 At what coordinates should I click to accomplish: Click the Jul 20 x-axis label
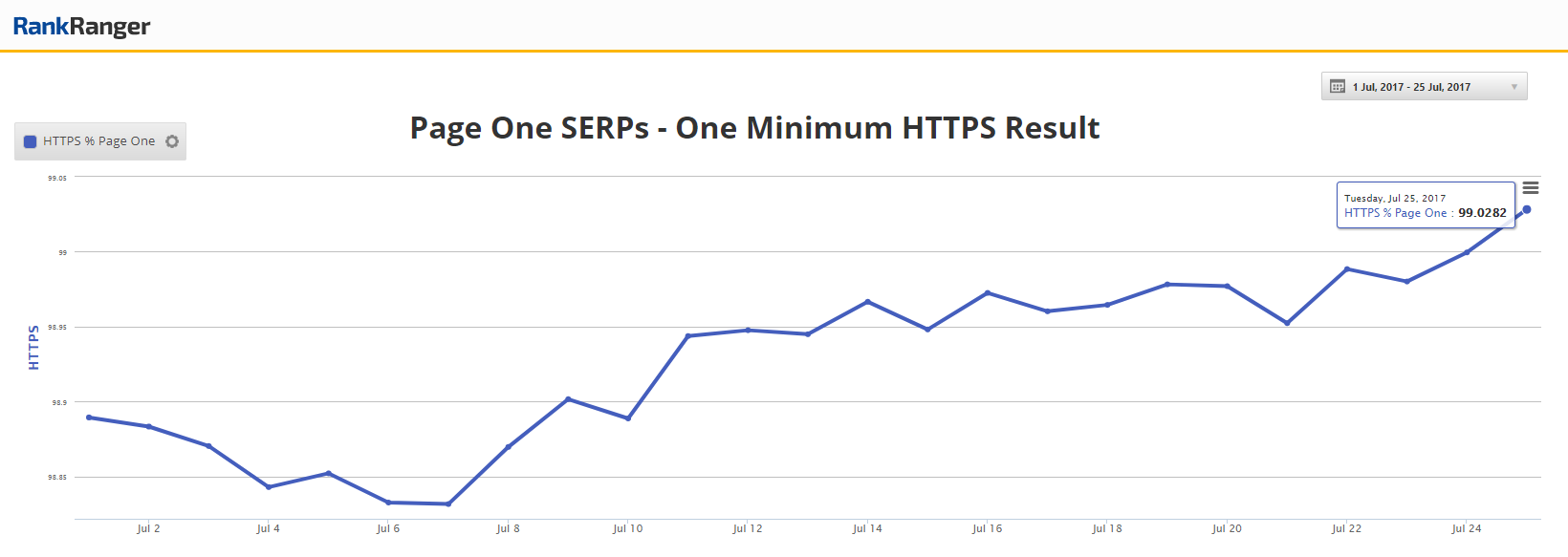coord(1227,528)
